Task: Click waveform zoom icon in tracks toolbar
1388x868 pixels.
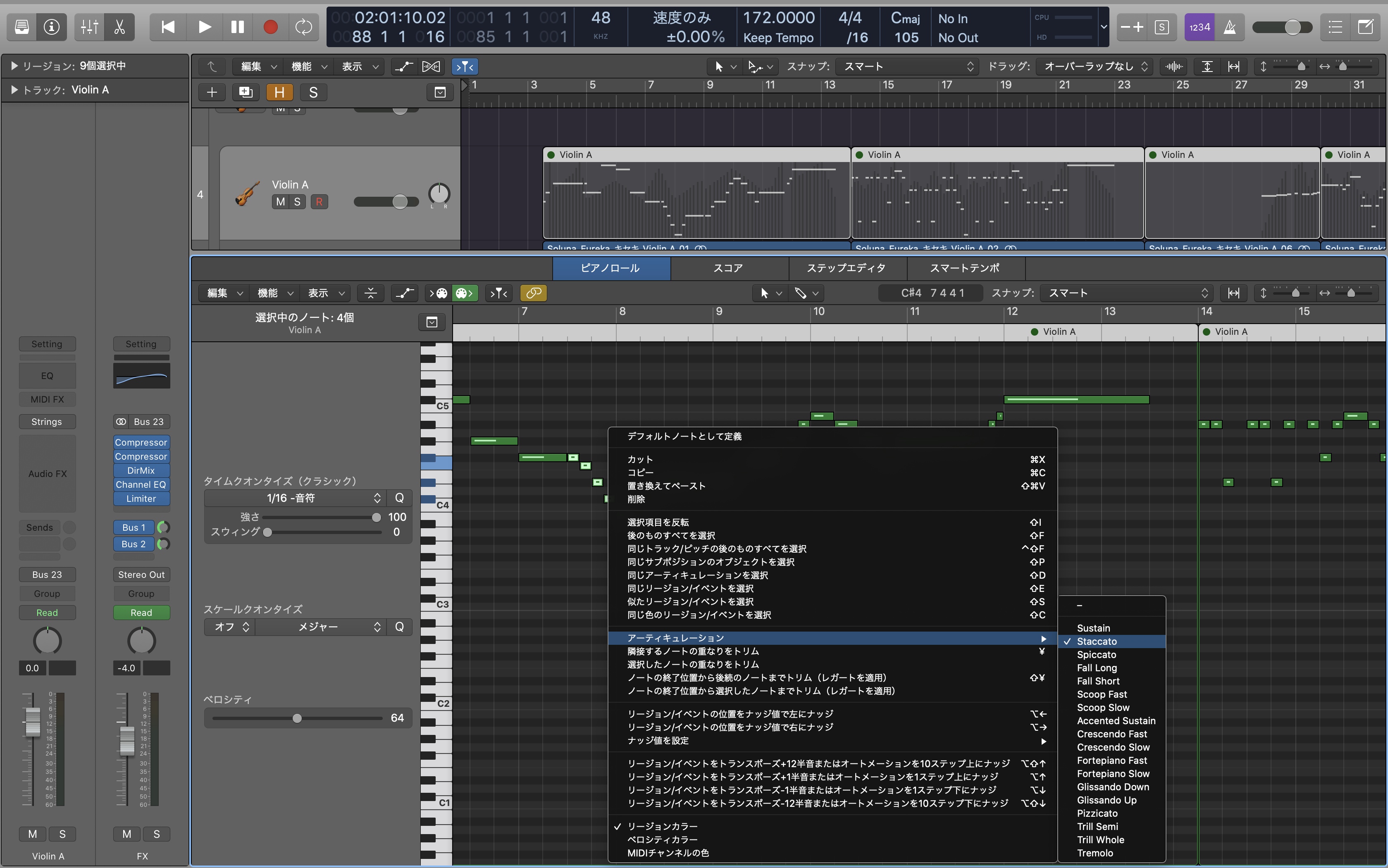Action: coord(1174,67)
